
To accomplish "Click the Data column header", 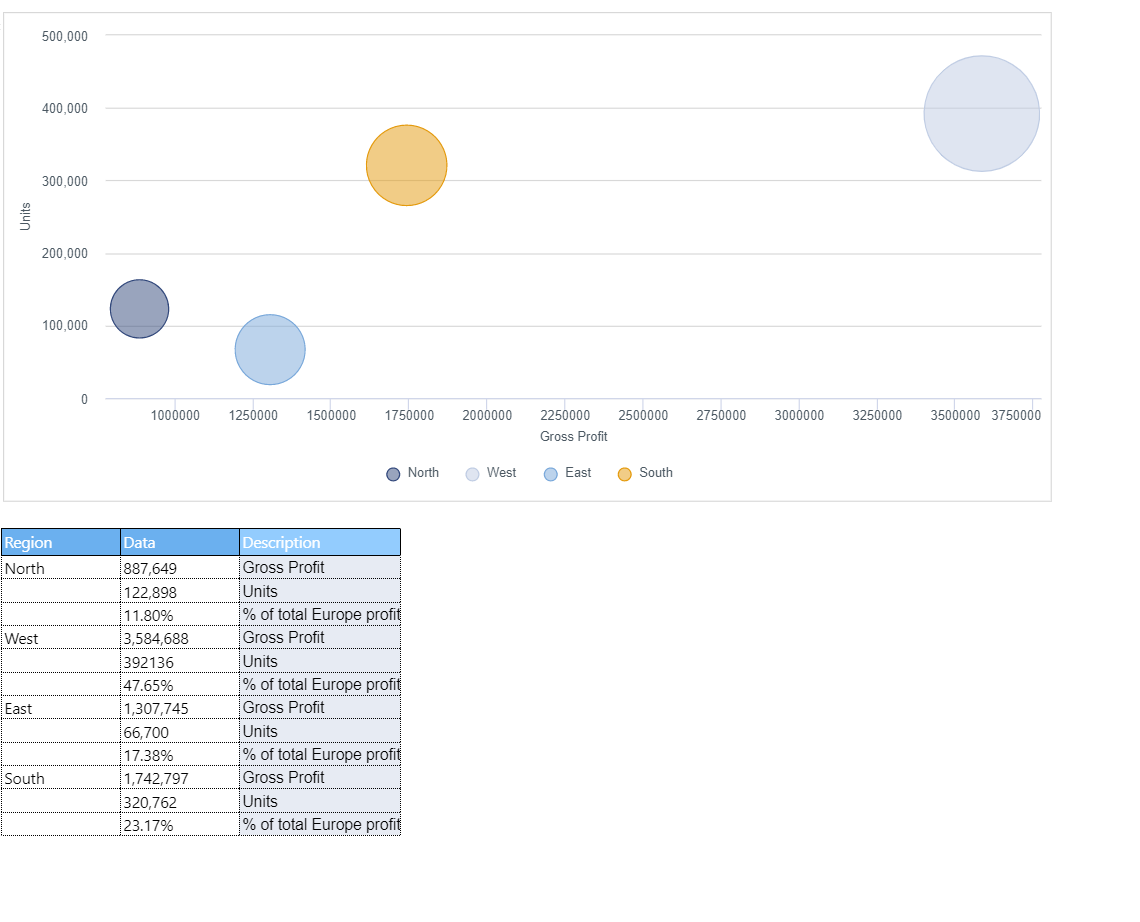I will 179,542.
